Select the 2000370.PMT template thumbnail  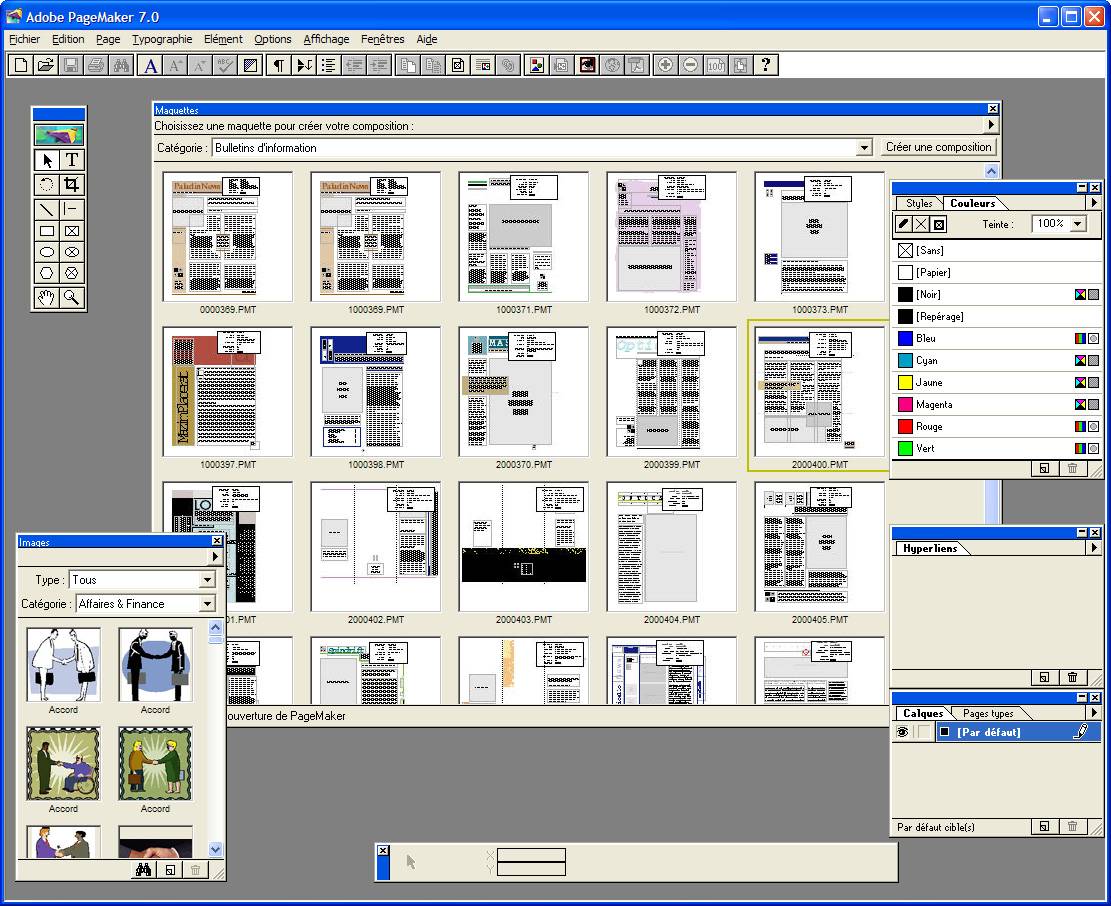tap(523, 390)
